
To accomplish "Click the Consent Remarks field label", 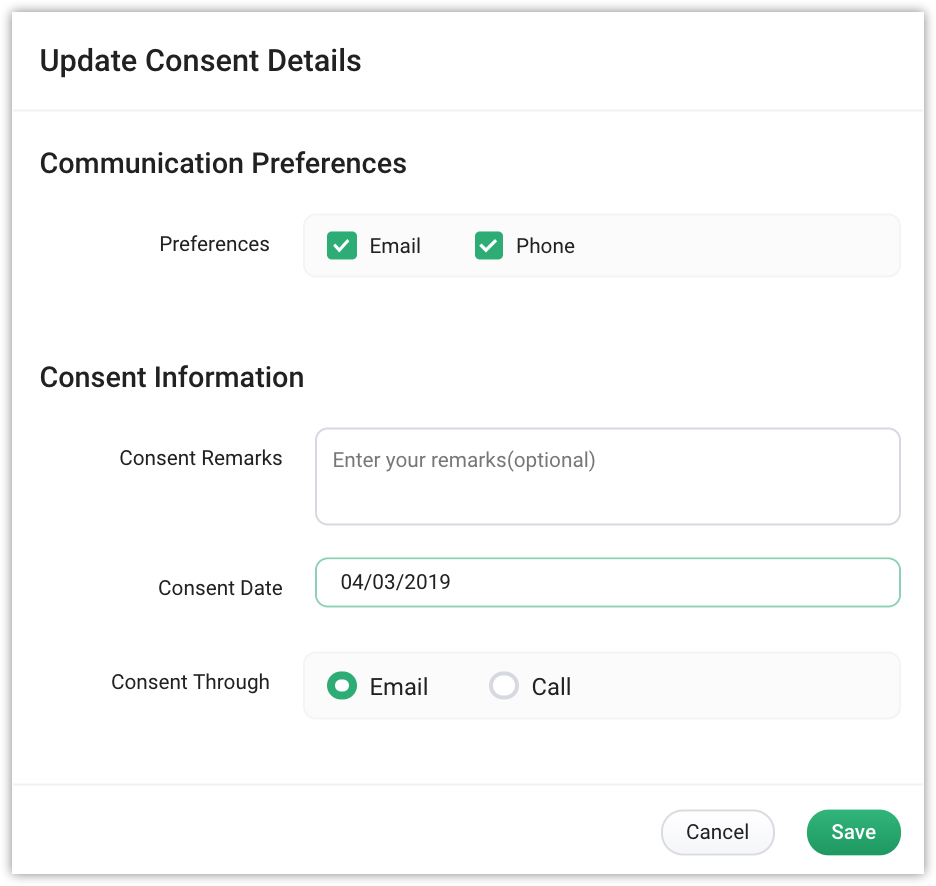I will tap(201, 458).
